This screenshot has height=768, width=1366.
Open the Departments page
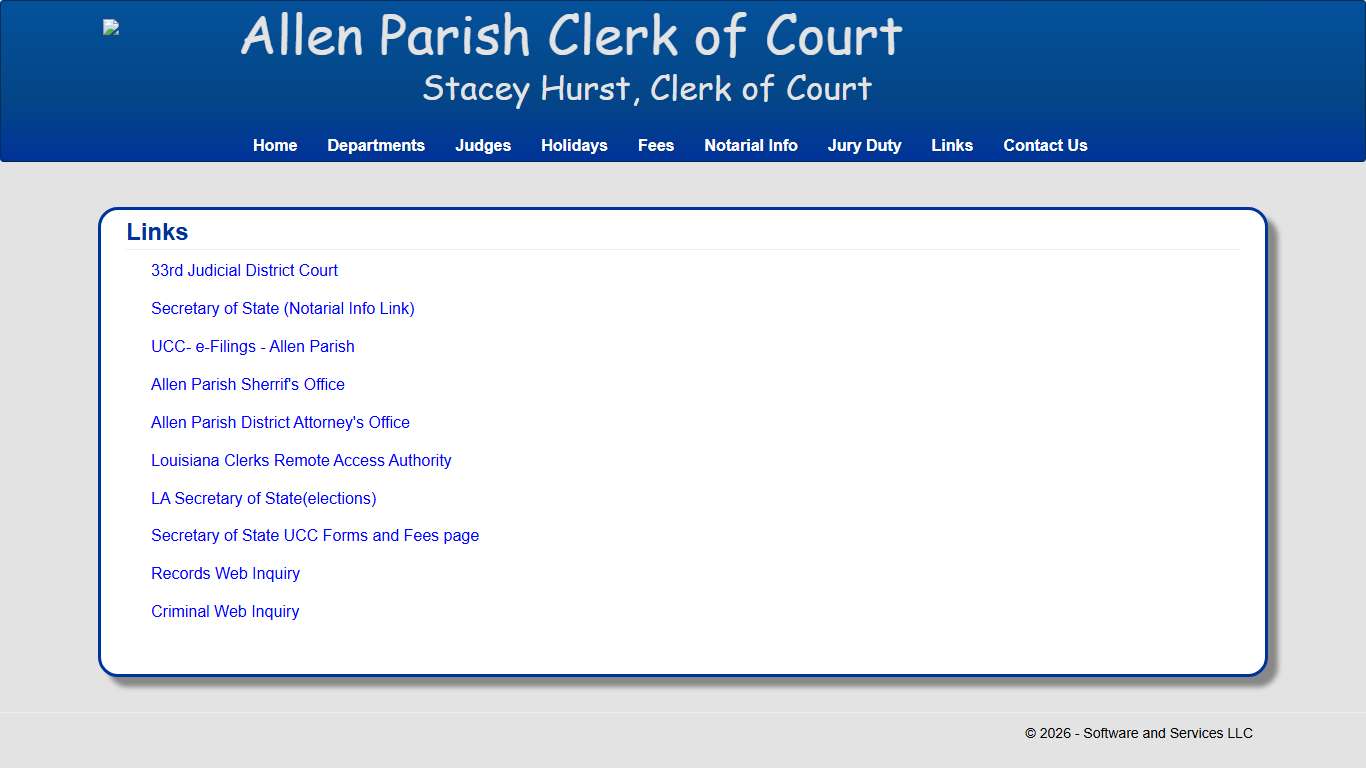(376, 145)
